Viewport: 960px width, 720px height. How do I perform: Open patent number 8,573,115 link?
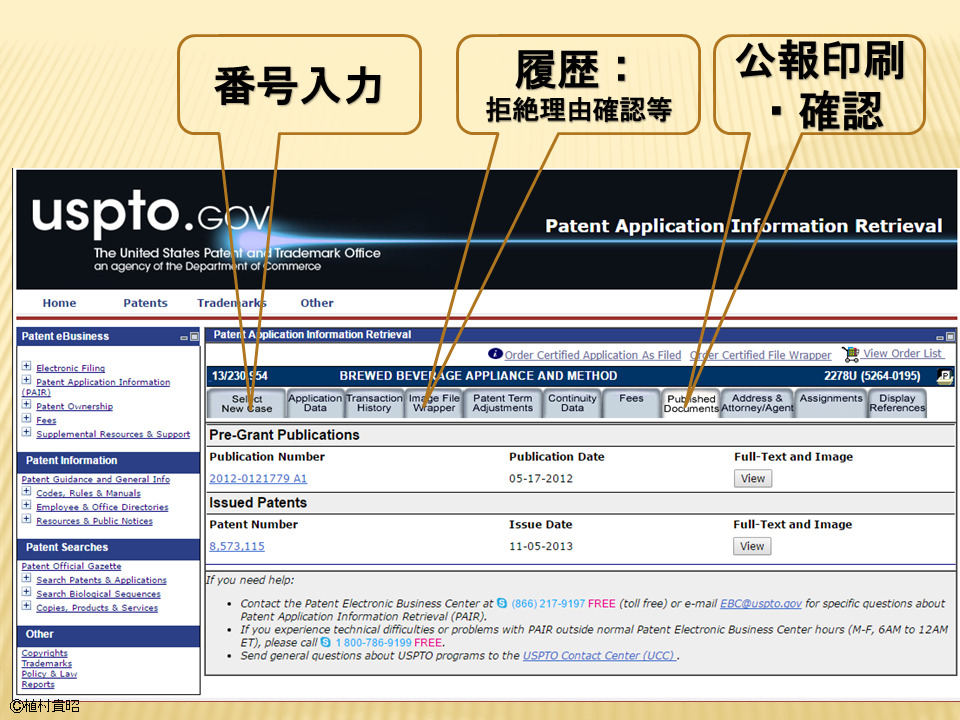tap(237, 546)
